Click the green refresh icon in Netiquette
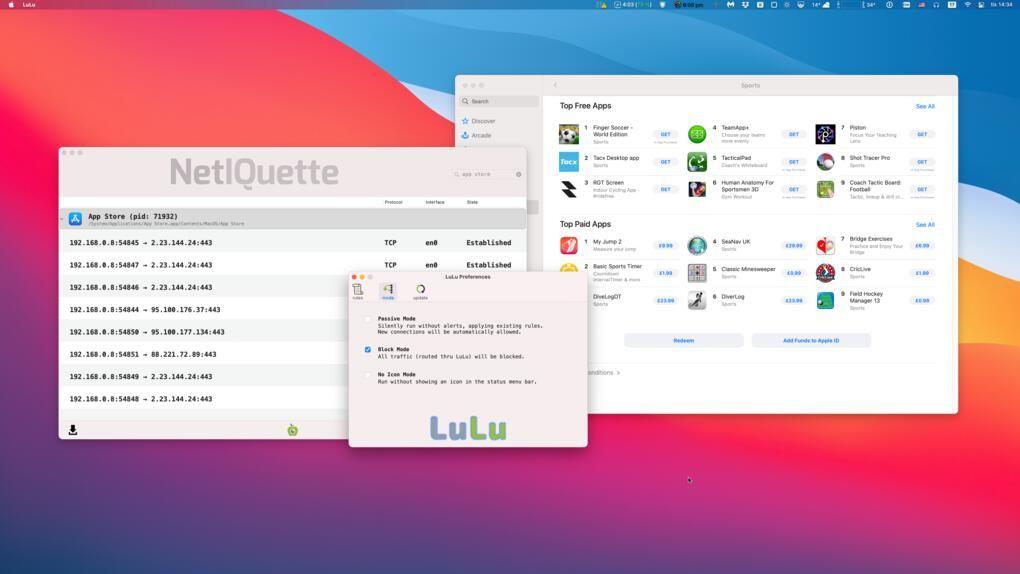1020x574 pixels. 293,430
